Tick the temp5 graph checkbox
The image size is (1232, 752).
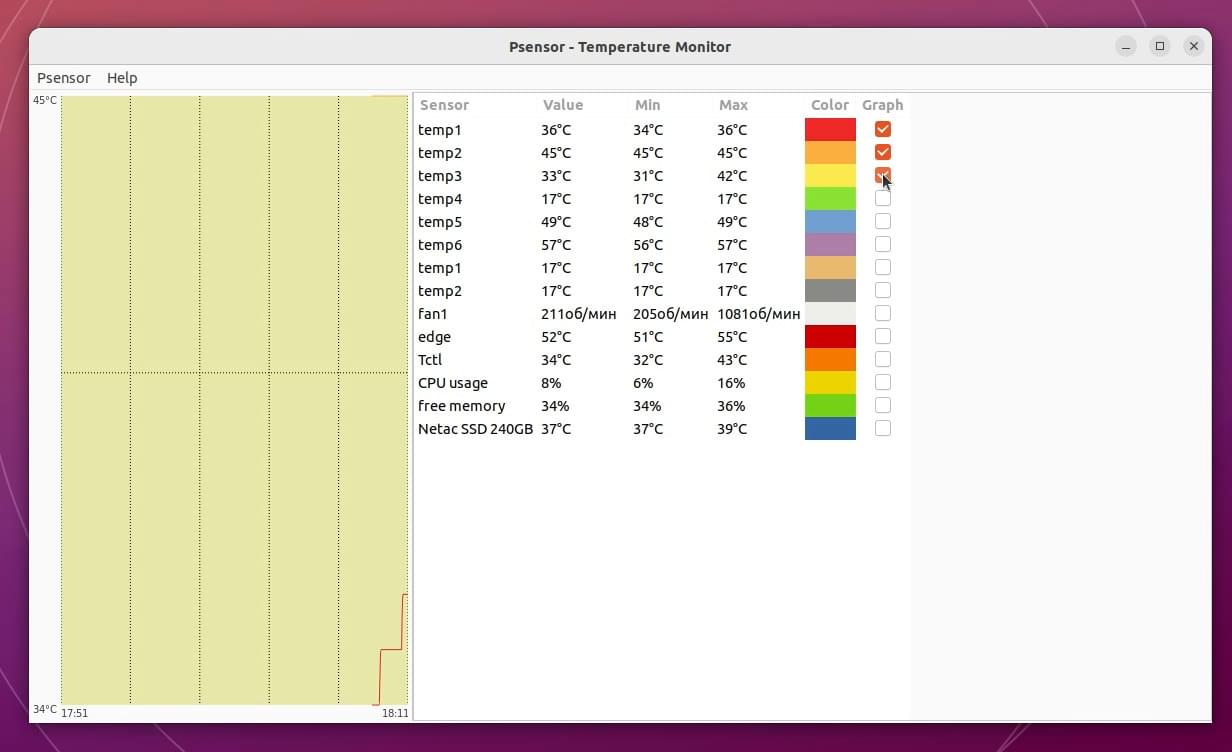point(883,221)
